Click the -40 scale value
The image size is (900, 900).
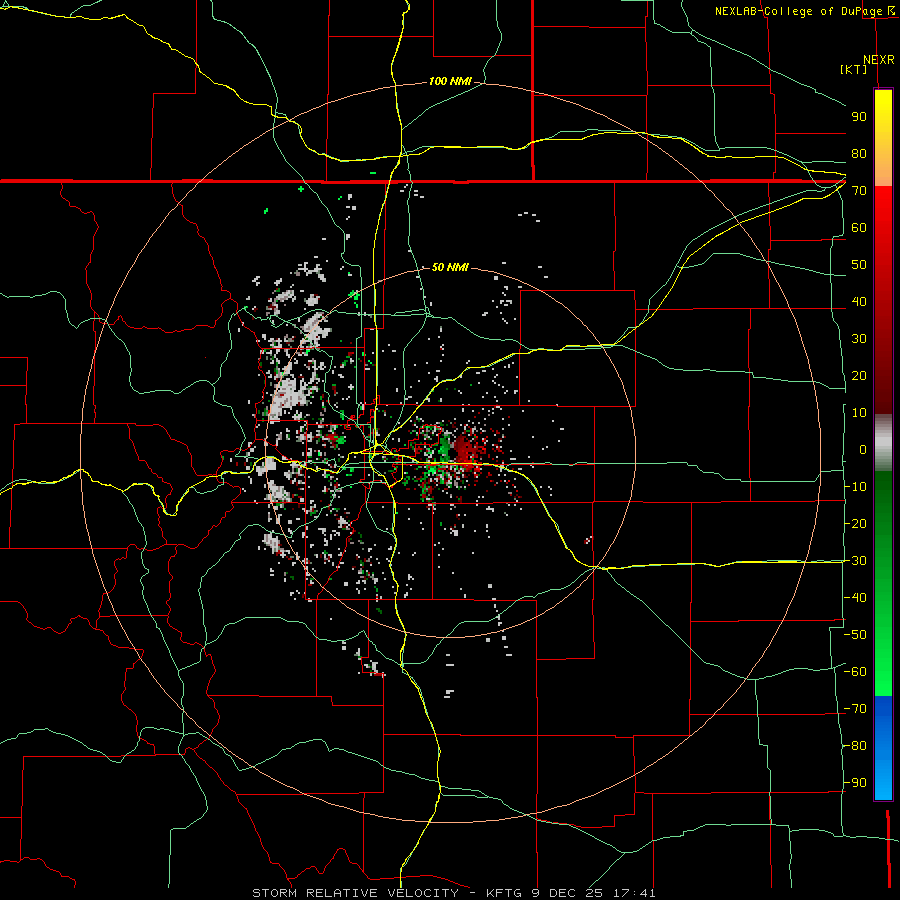(855, 598)
